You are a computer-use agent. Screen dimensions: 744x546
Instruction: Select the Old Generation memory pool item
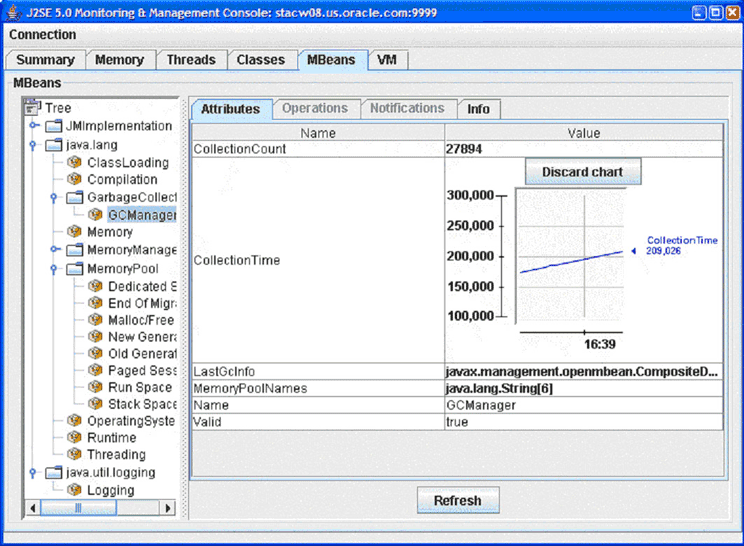point(141,353)
